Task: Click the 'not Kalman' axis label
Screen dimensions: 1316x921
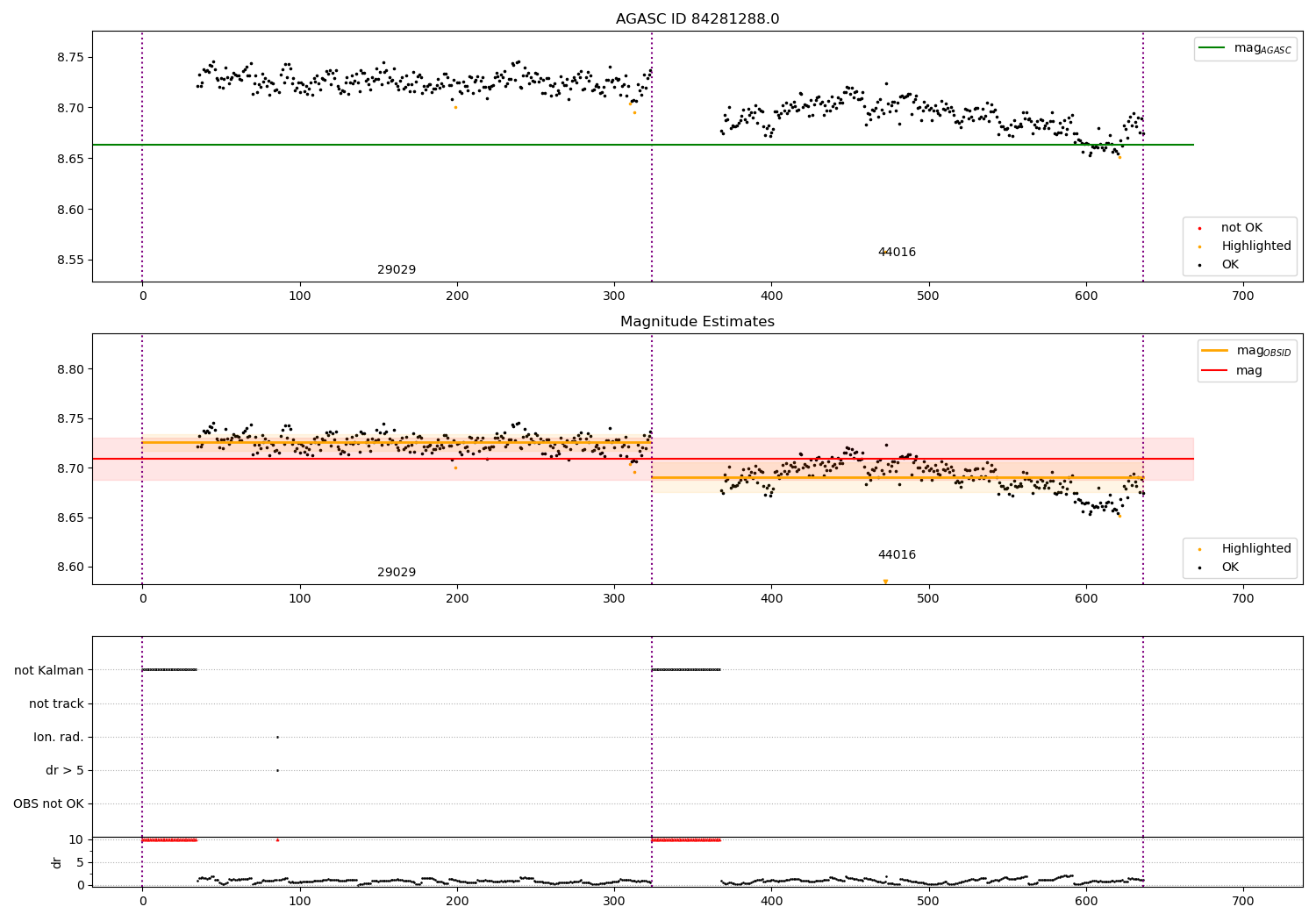Action: [49, 671]
